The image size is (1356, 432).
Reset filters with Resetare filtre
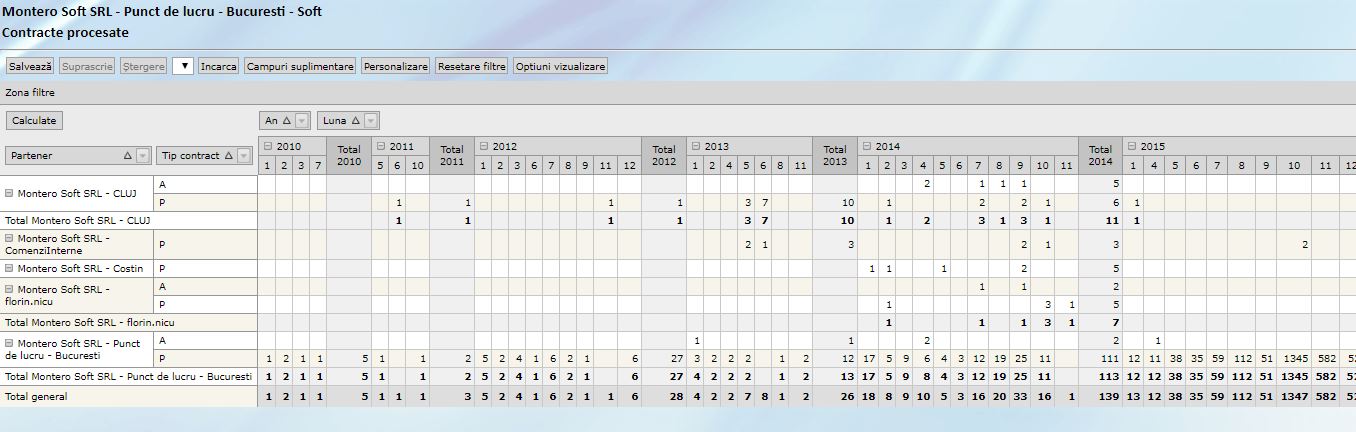click(x=472, y=67)
